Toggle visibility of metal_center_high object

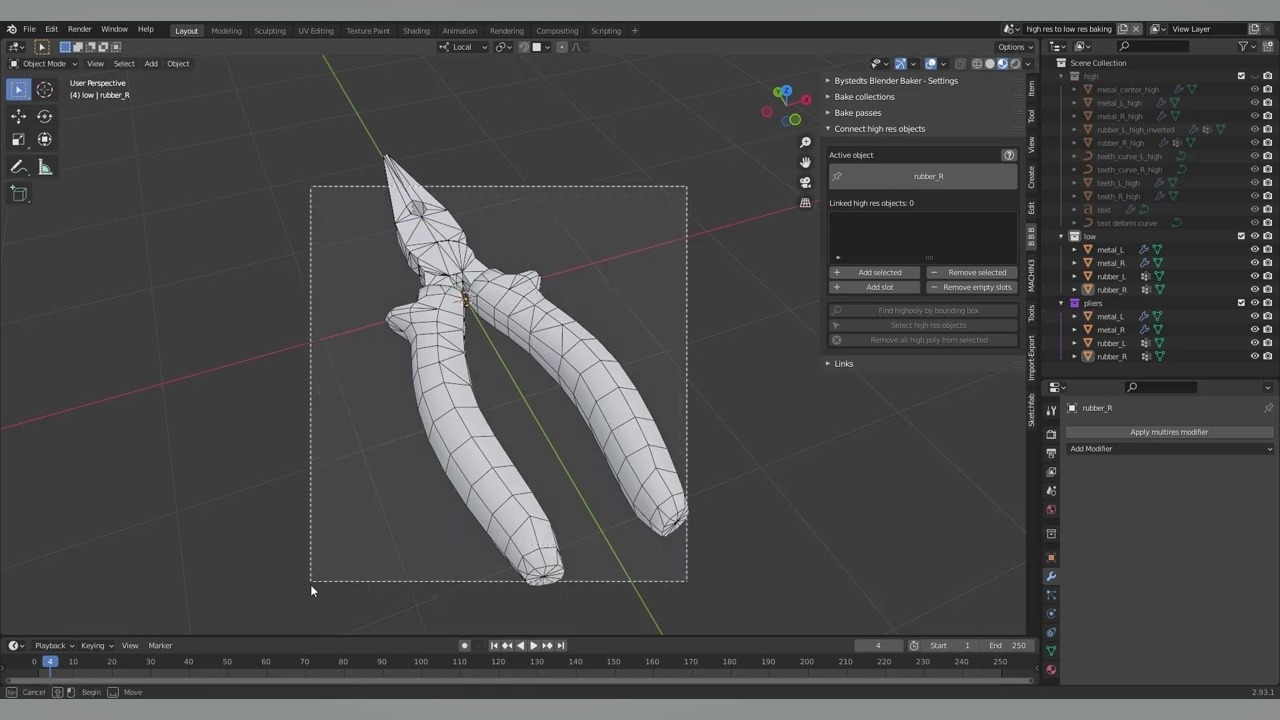point(1255,90)
